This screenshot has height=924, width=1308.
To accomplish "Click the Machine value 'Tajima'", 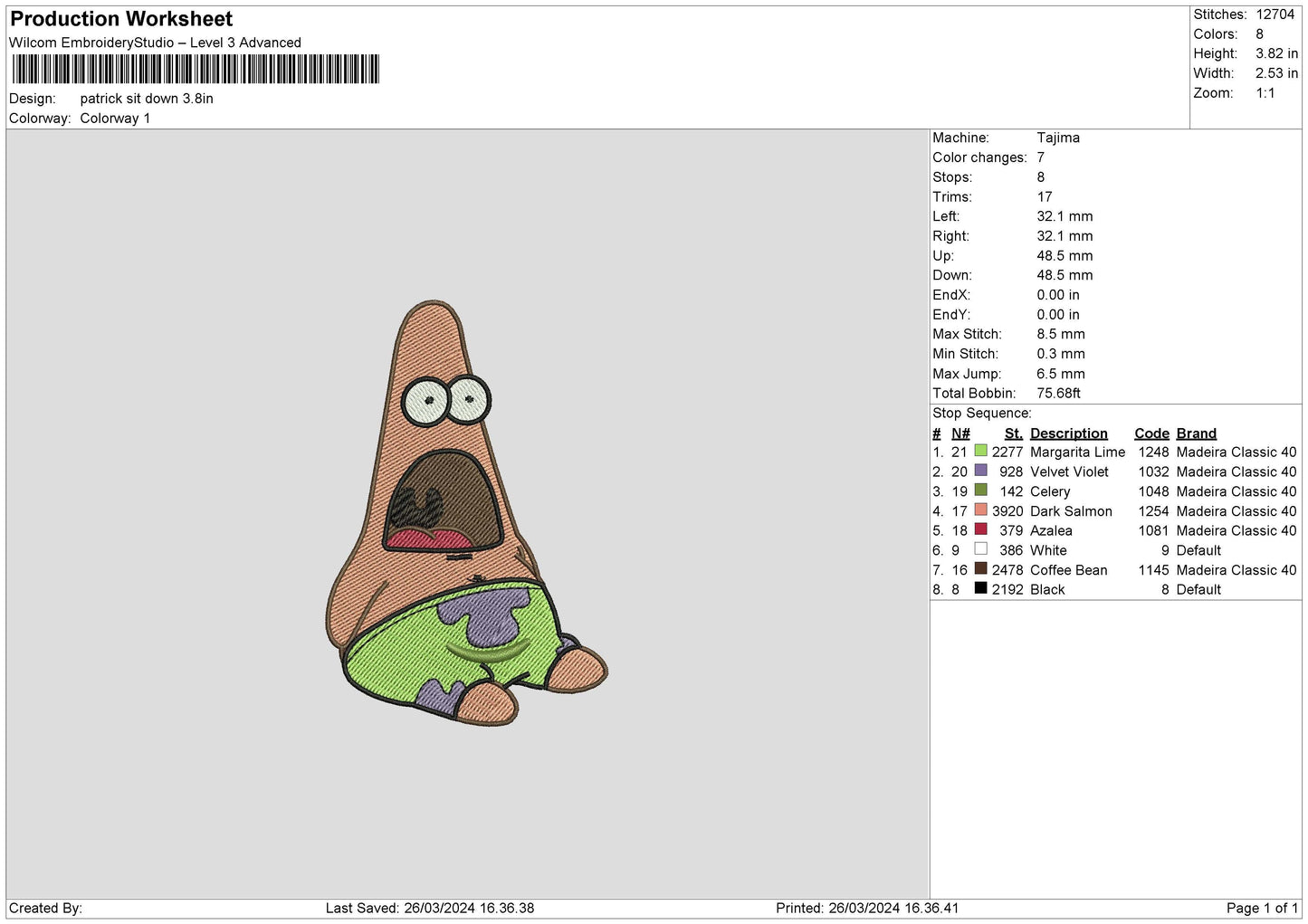I will [1058, 138].
